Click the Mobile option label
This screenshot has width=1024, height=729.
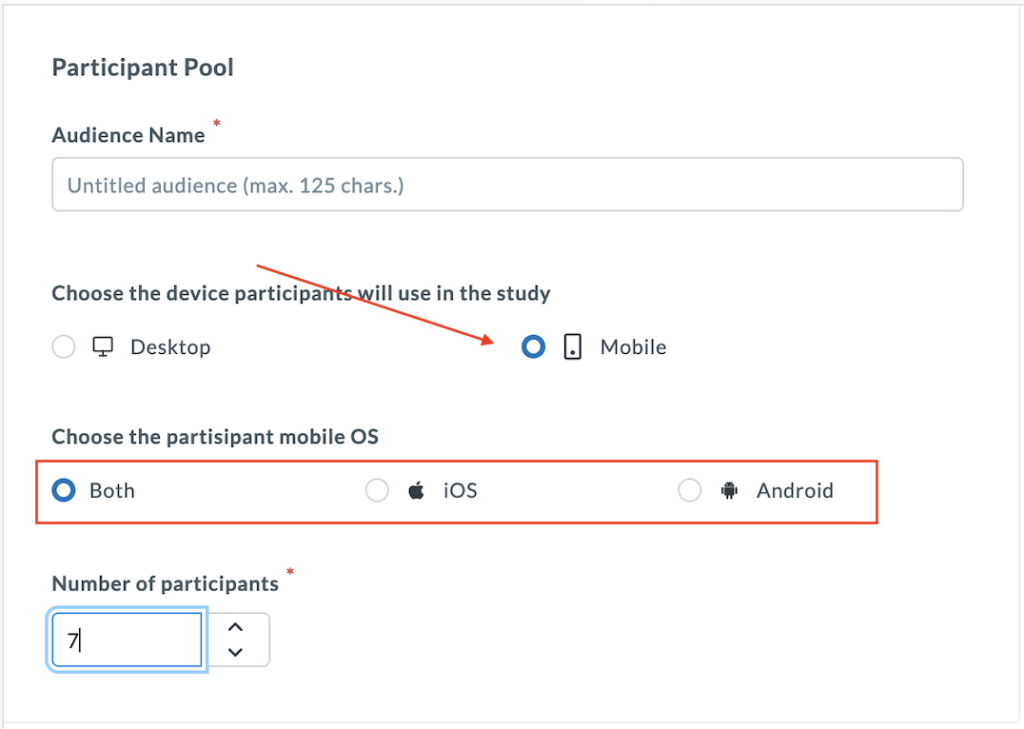[633, 347]
